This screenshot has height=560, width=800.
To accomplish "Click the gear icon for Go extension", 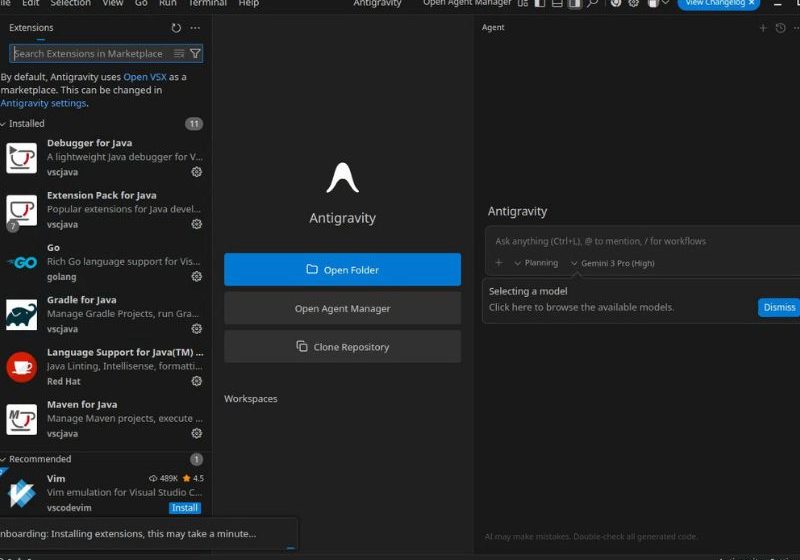I will click(x=197, y=277).
